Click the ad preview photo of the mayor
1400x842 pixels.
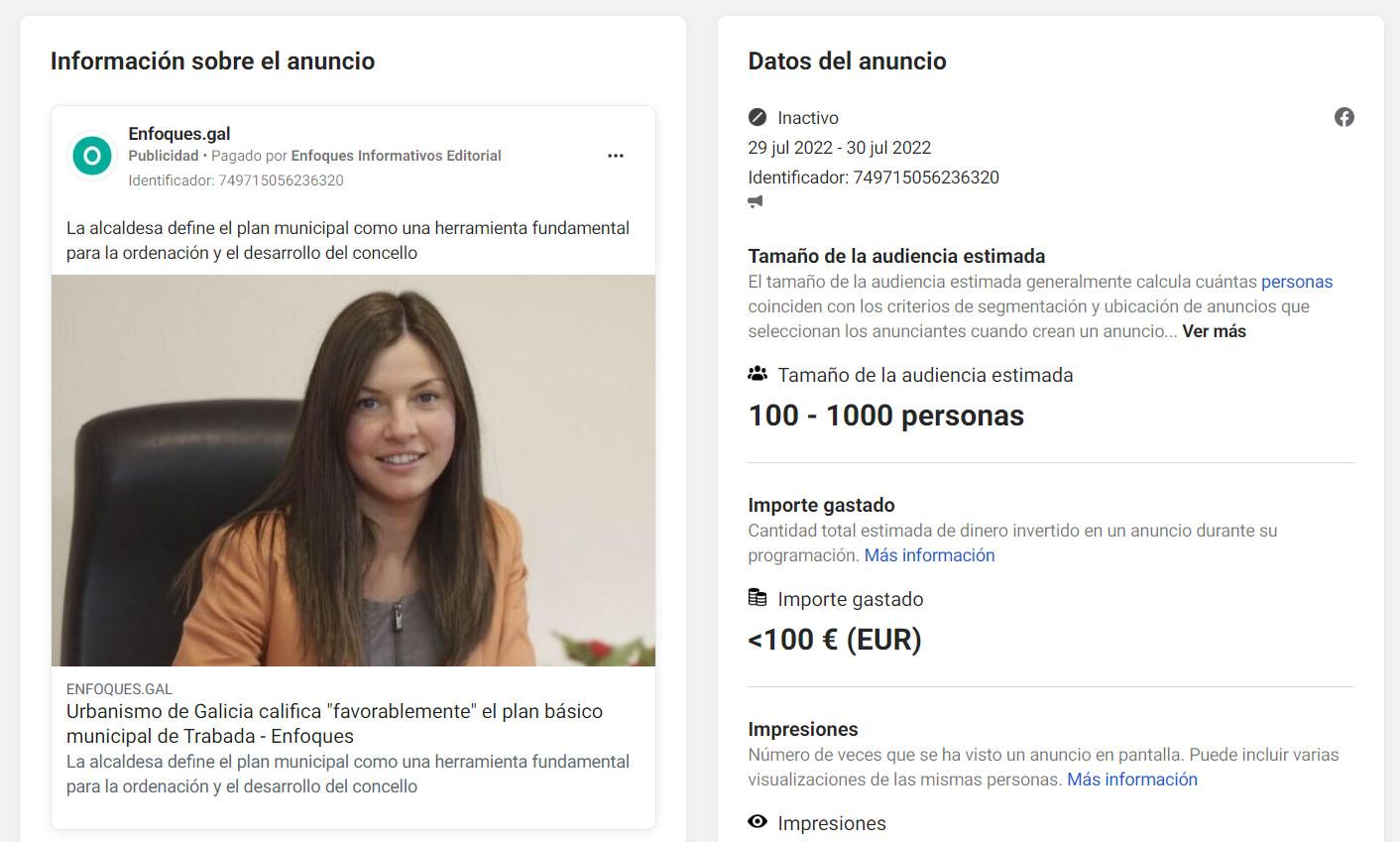[354, 469]
